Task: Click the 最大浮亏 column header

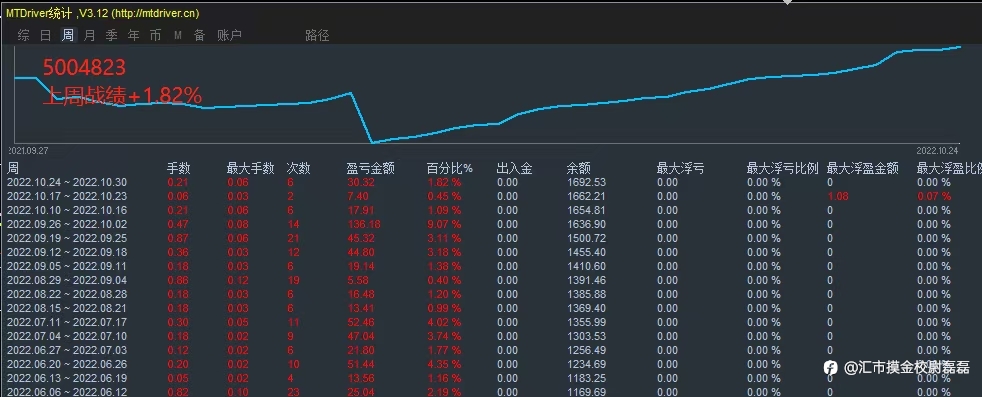Action: point(680,168)
